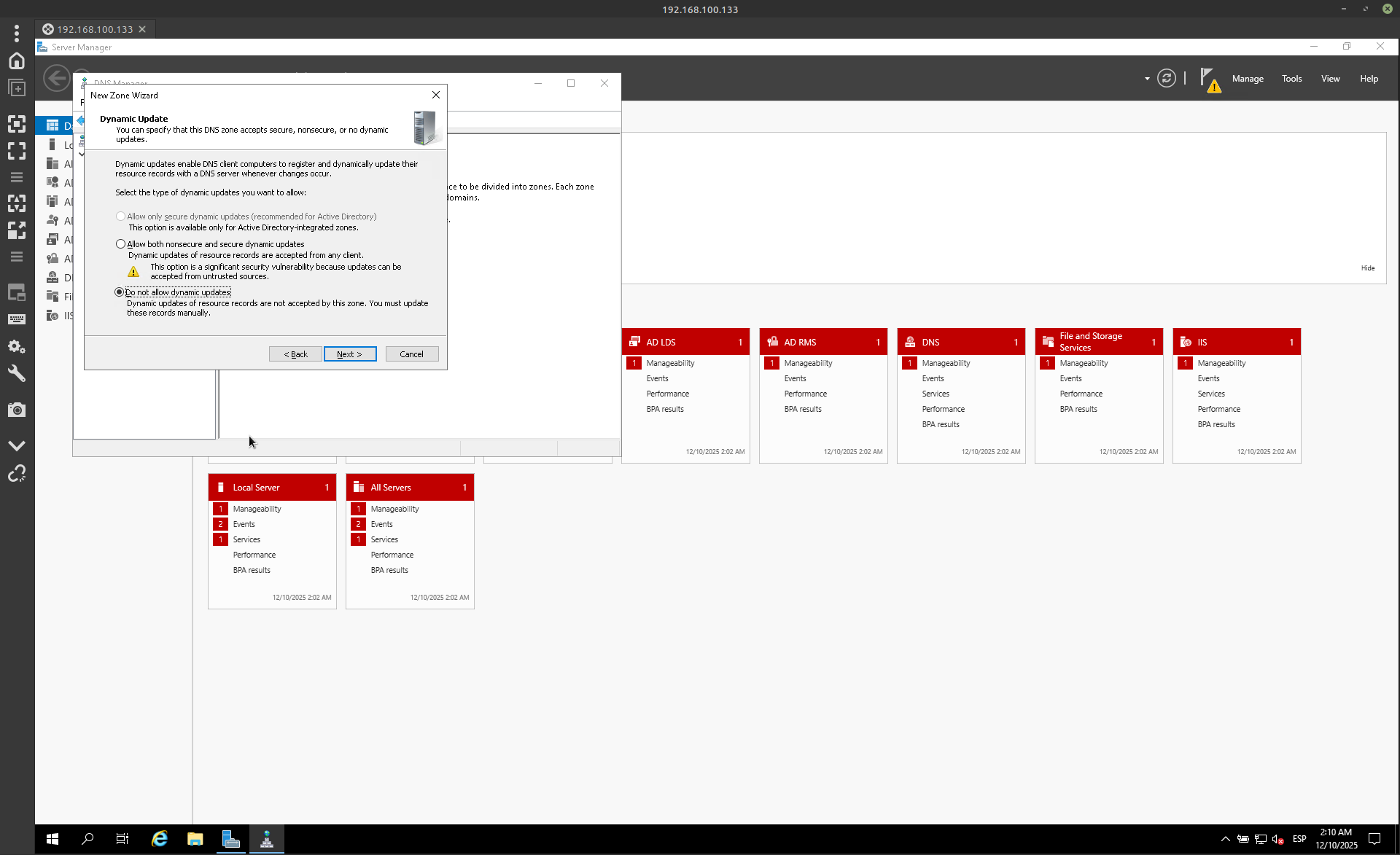Open the notifications flag with warning
This screenshot has height=855, width=1400.
(1209, 79)
